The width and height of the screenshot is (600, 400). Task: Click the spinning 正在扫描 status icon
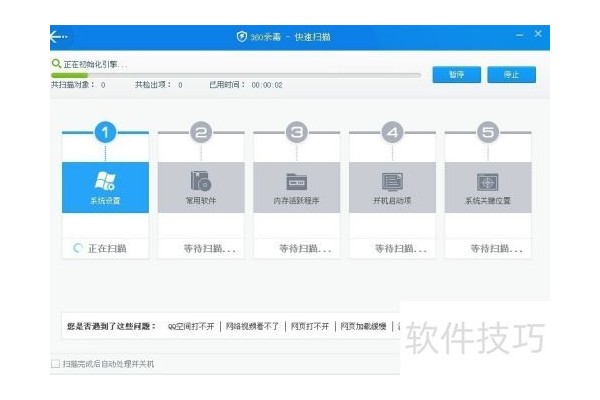click(x=78, y=248)
